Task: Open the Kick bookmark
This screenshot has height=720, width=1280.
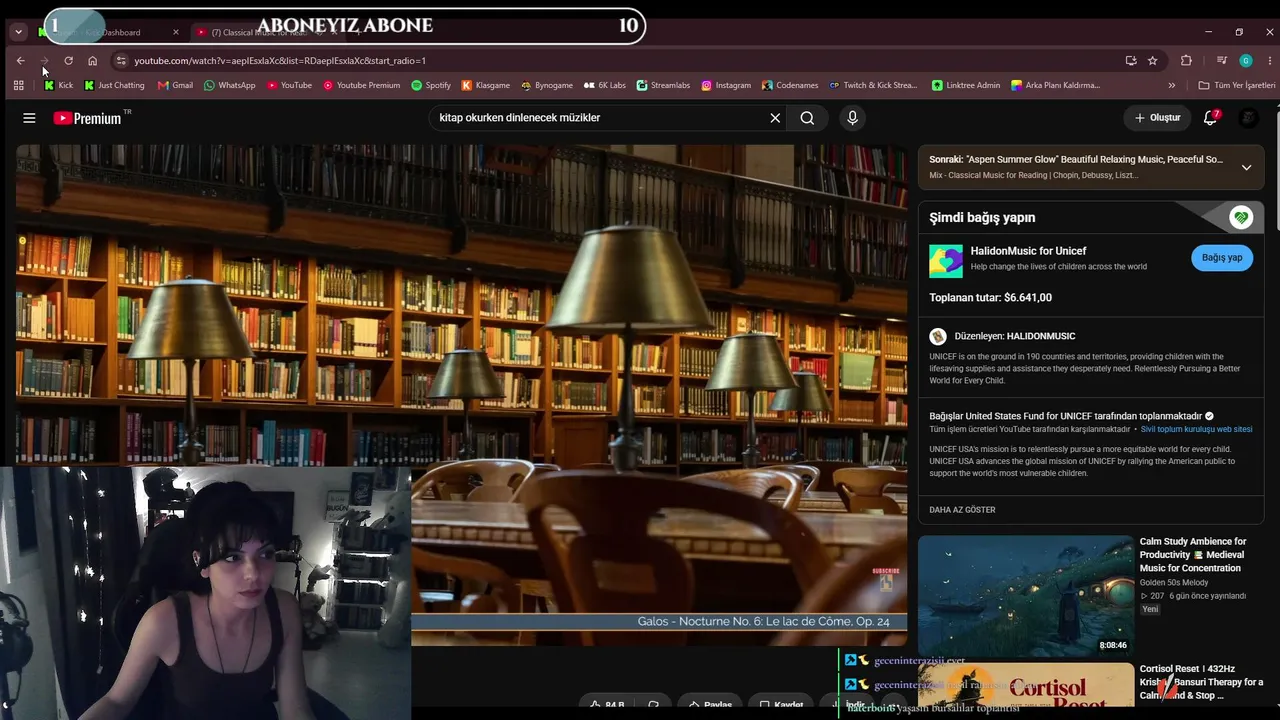Action: (58, 85)
